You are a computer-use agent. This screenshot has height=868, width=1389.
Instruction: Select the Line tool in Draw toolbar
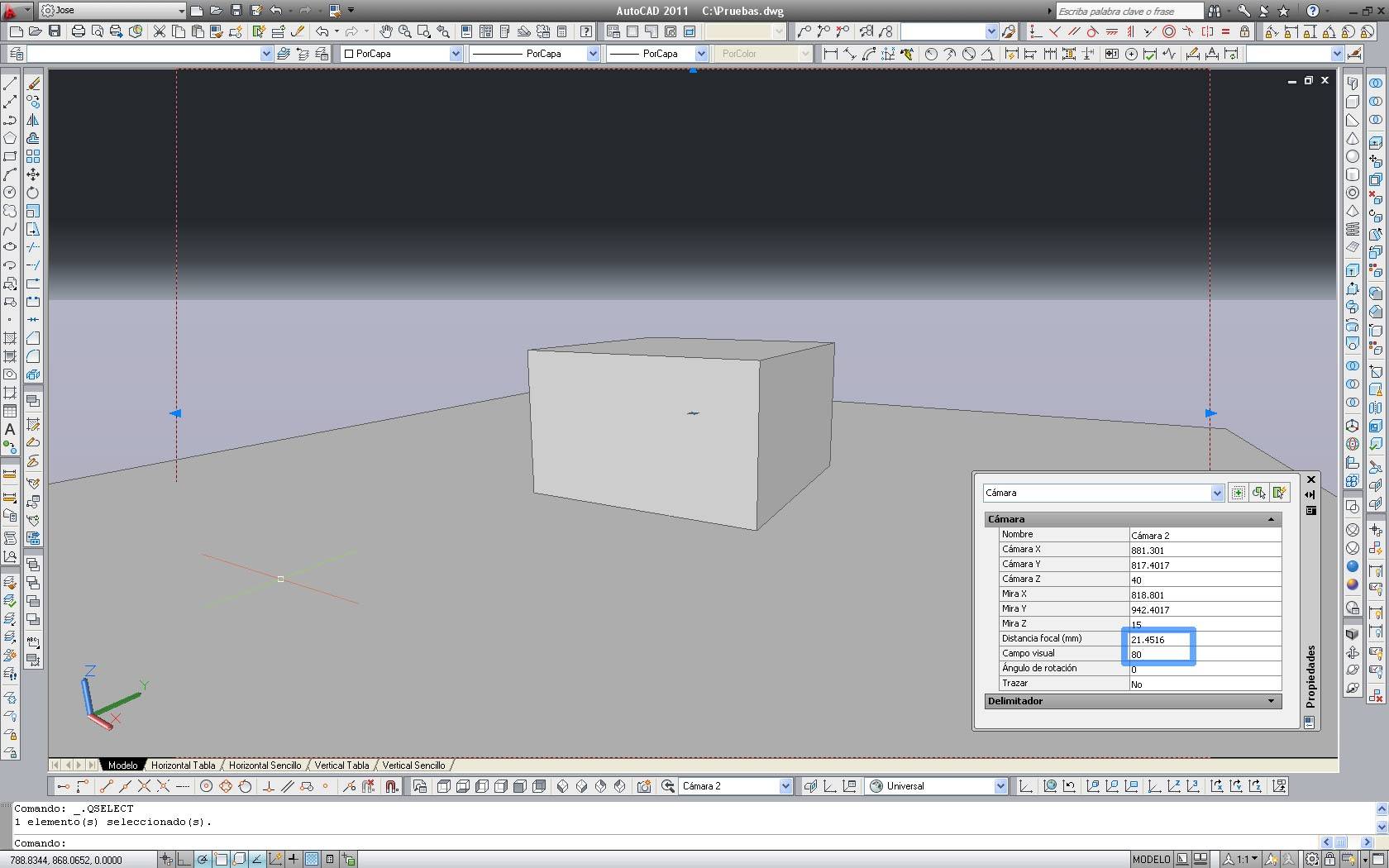pos(10,83)
